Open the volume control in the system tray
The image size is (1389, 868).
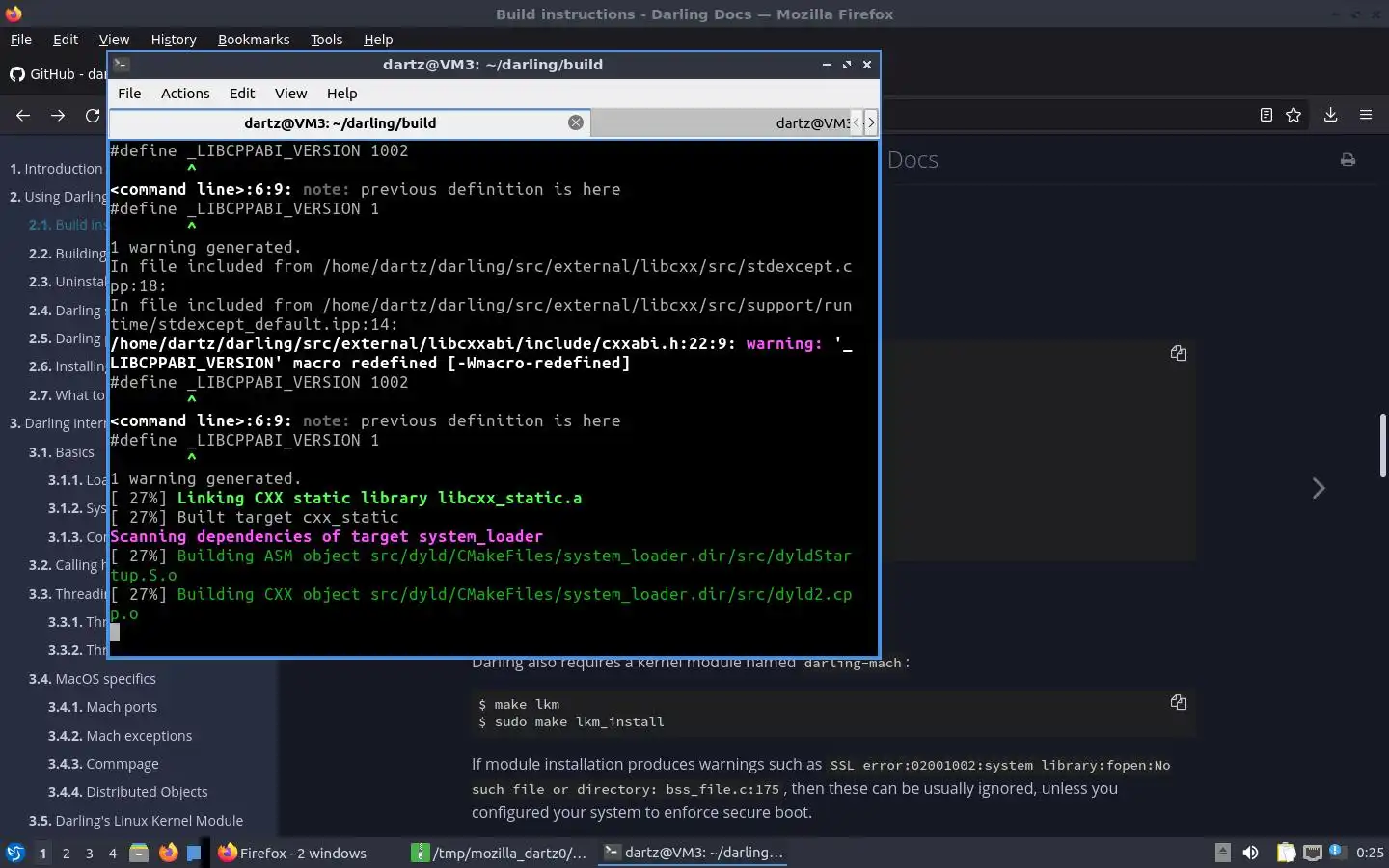tap(1250, 853)
